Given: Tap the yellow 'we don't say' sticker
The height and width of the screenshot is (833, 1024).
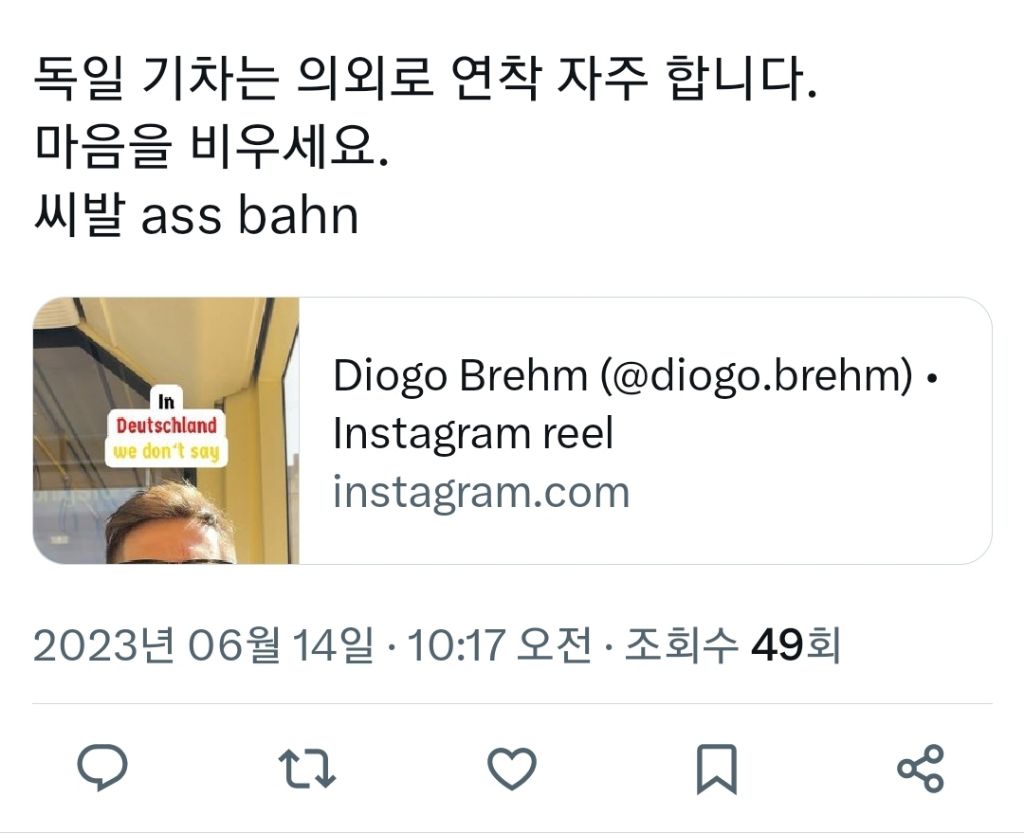Looking at the screenshot, I should pyautogui.click(x=166, y=452).
